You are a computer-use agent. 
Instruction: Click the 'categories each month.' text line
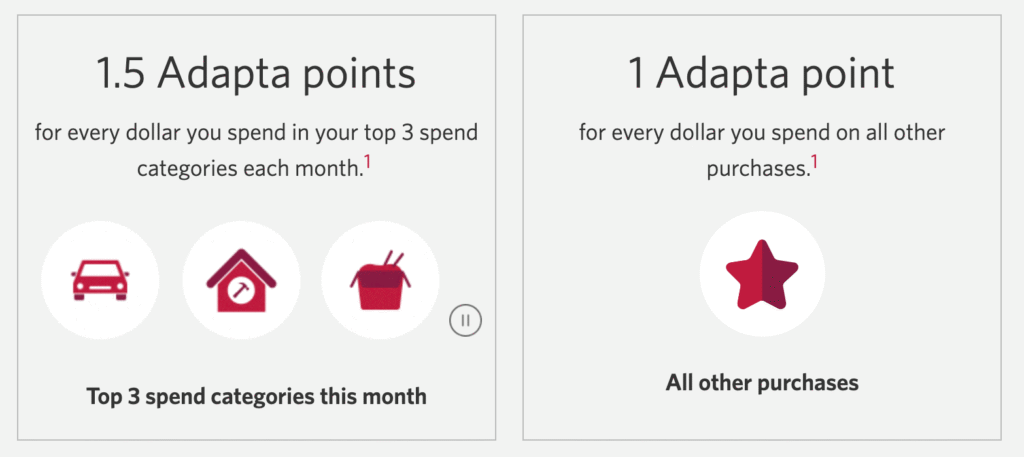248,168
